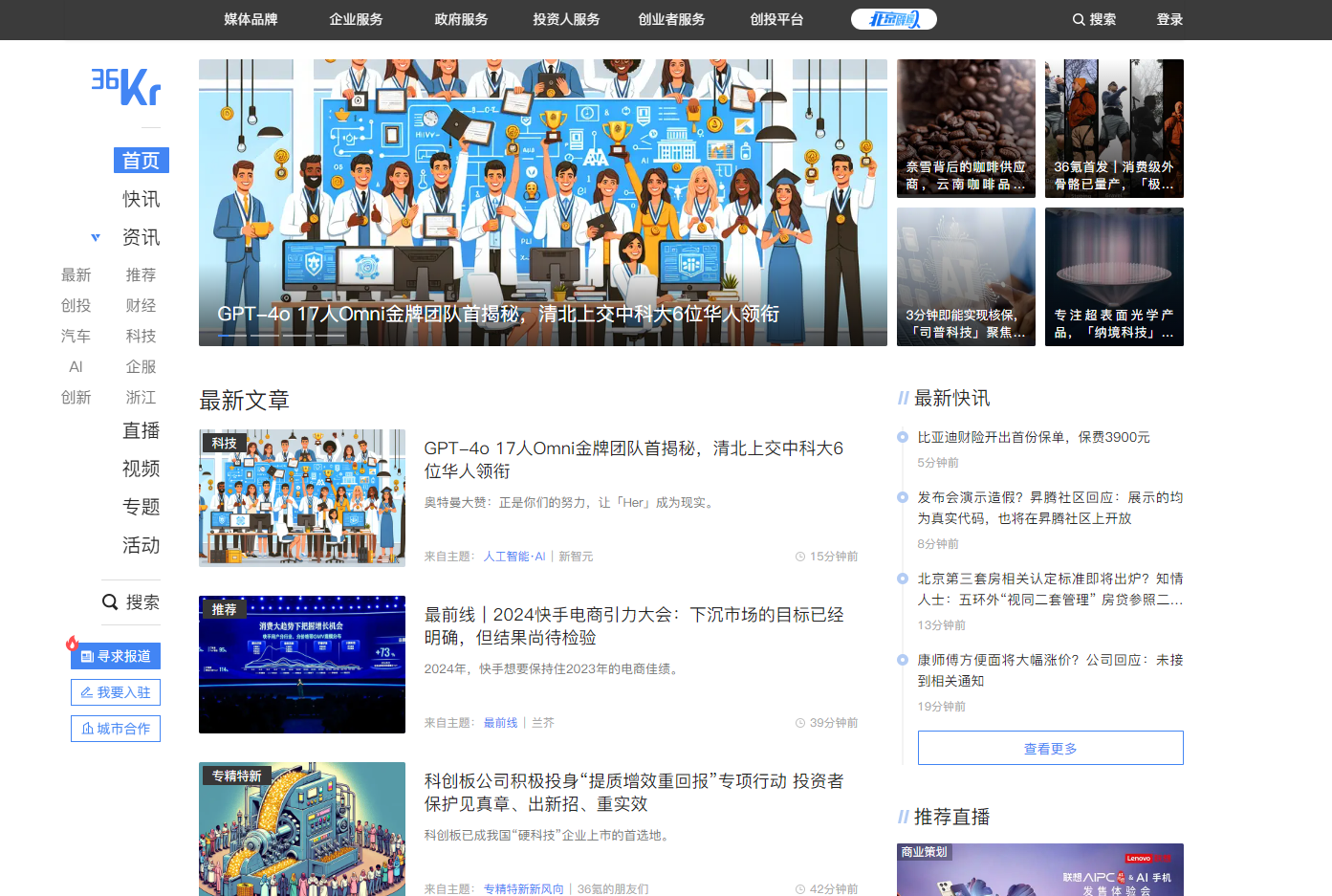Open newsflash 发布会演示造假？昇腾社区回应
1332x896 pixels.
click(1050, 508)
